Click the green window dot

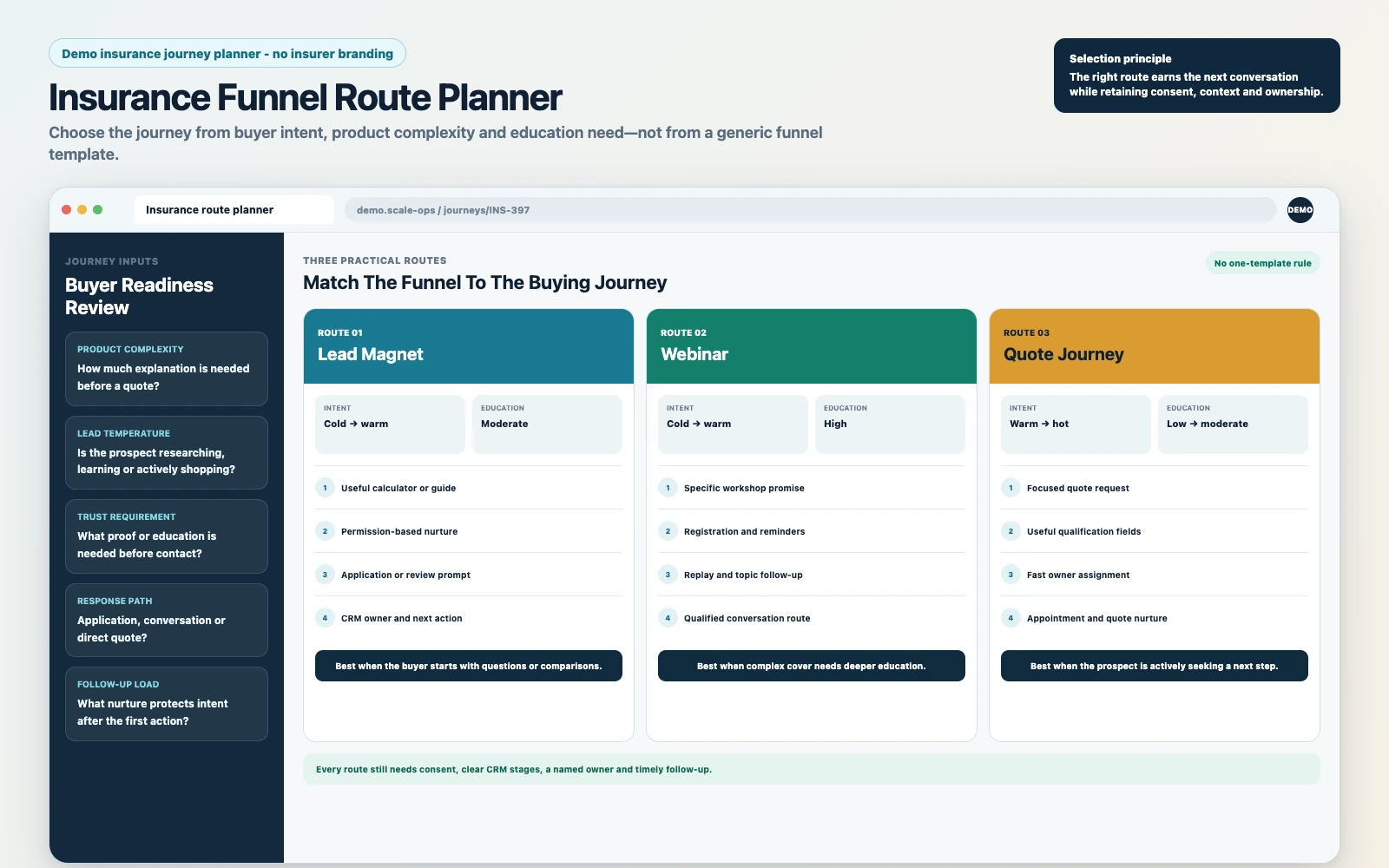[98, 210]
